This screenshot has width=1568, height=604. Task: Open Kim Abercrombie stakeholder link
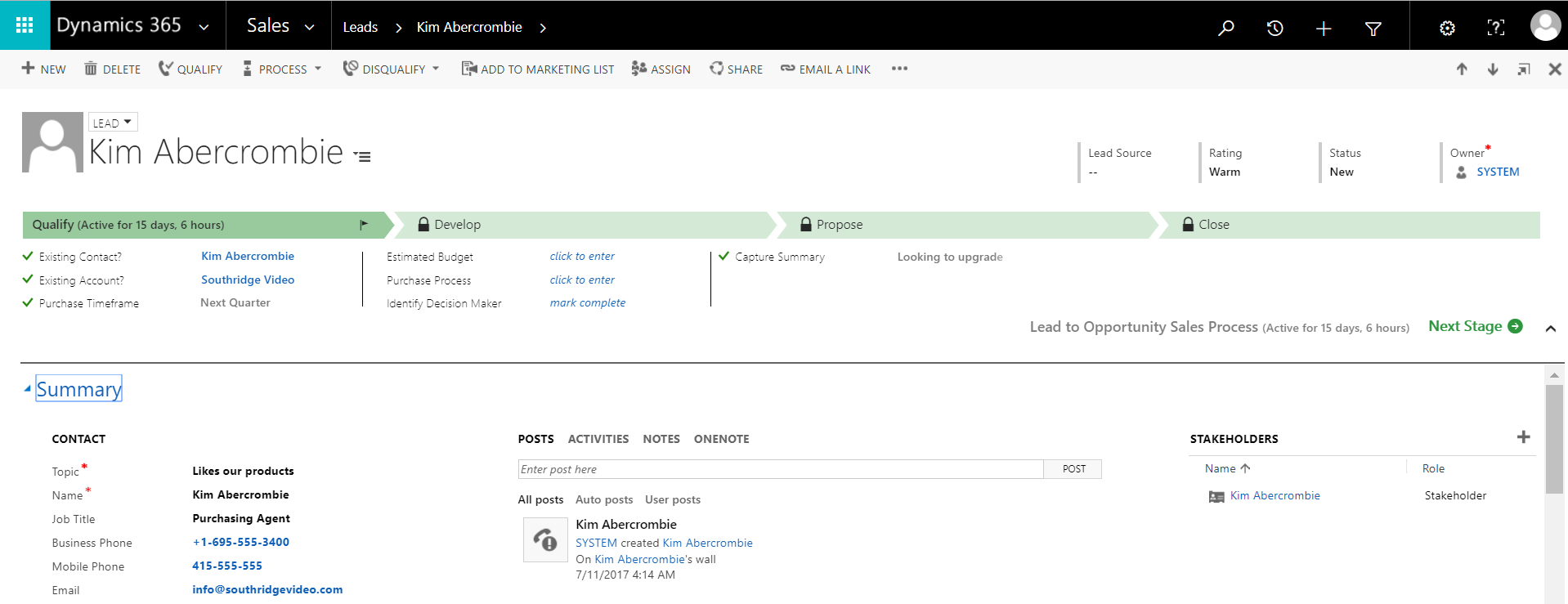[x=1275, y=496]
